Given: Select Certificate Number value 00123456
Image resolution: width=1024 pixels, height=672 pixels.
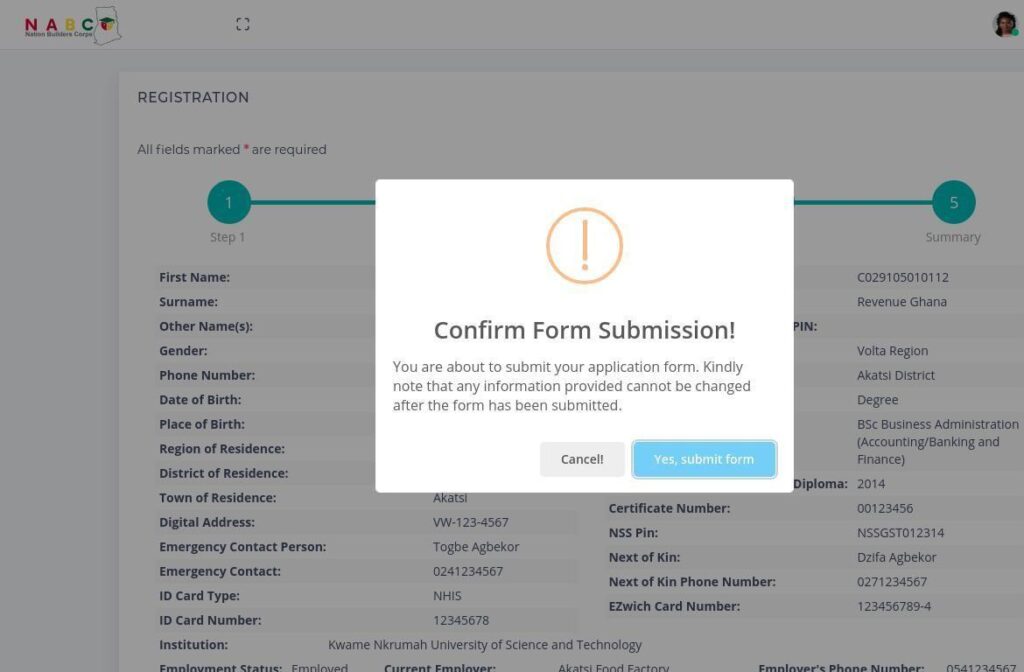Looking at the screenshot, I should click(x=885, y=509).
